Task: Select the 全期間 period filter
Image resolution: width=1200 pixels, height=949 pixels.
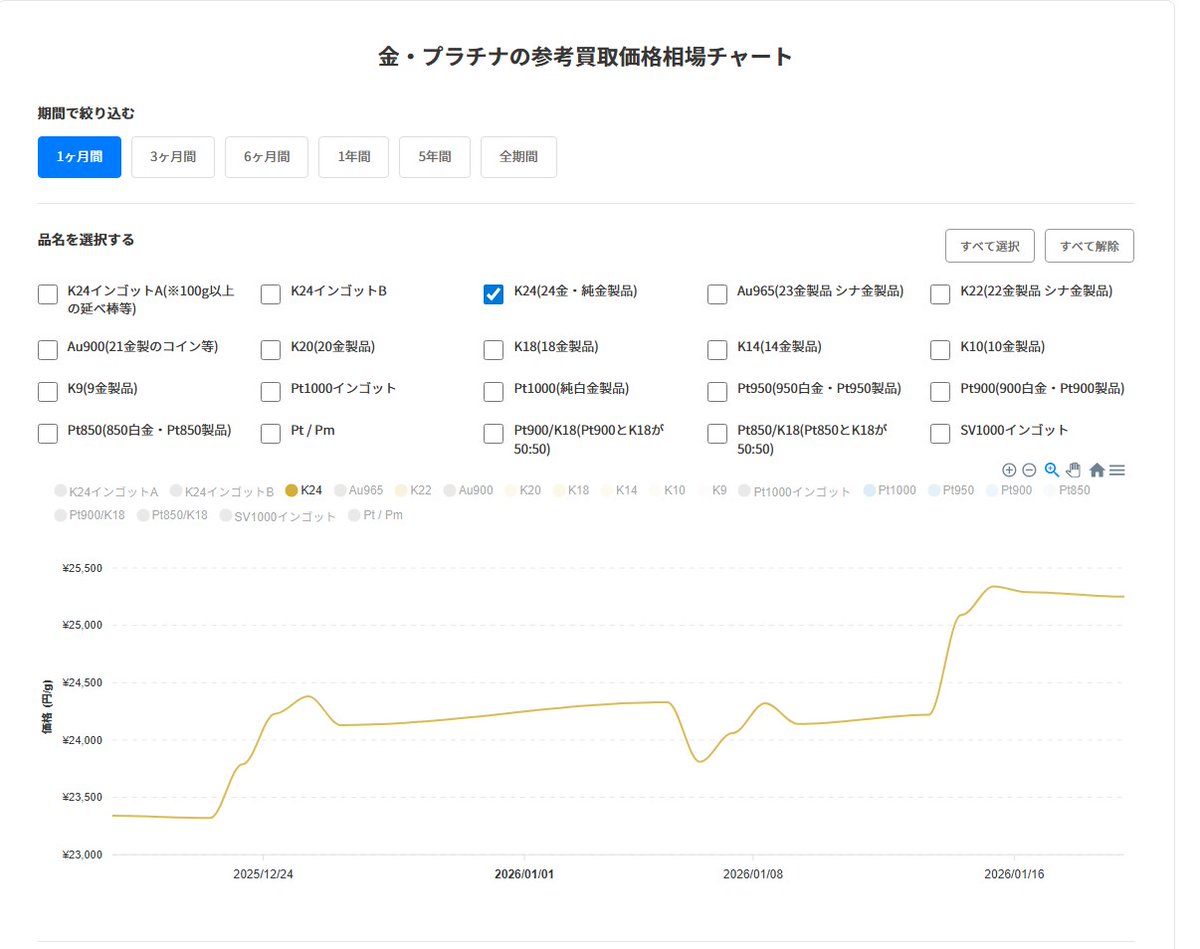Action: pyautogui.click(x=518, y=156)
